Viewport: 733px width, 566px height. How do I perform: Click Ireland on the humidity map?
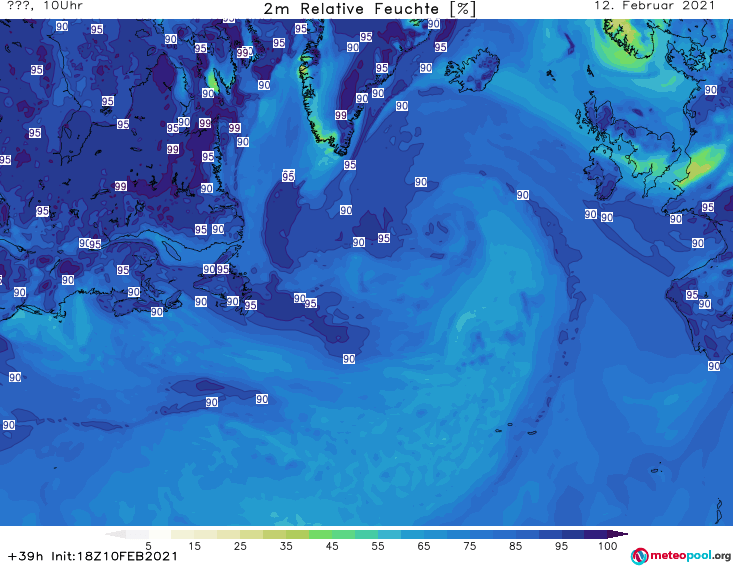point(603,171)
